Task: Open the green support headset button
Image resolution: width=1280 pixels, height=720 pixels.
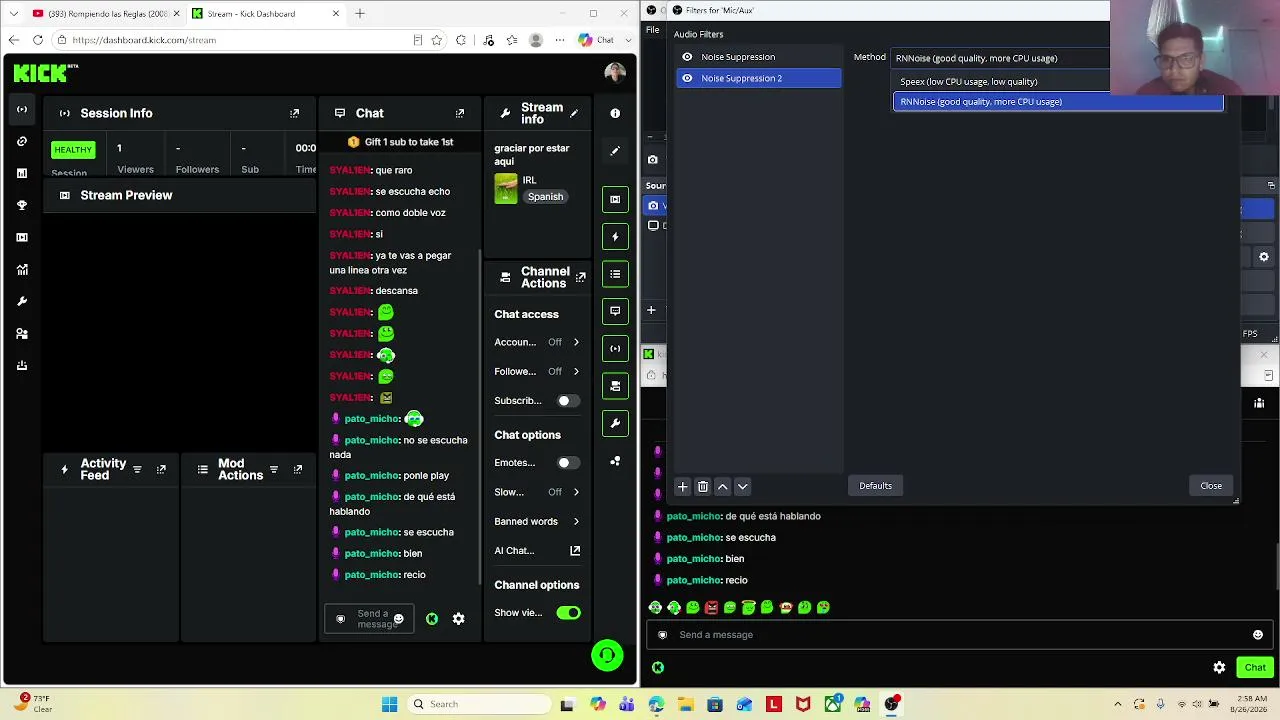Action: click(x=607, y=655)
